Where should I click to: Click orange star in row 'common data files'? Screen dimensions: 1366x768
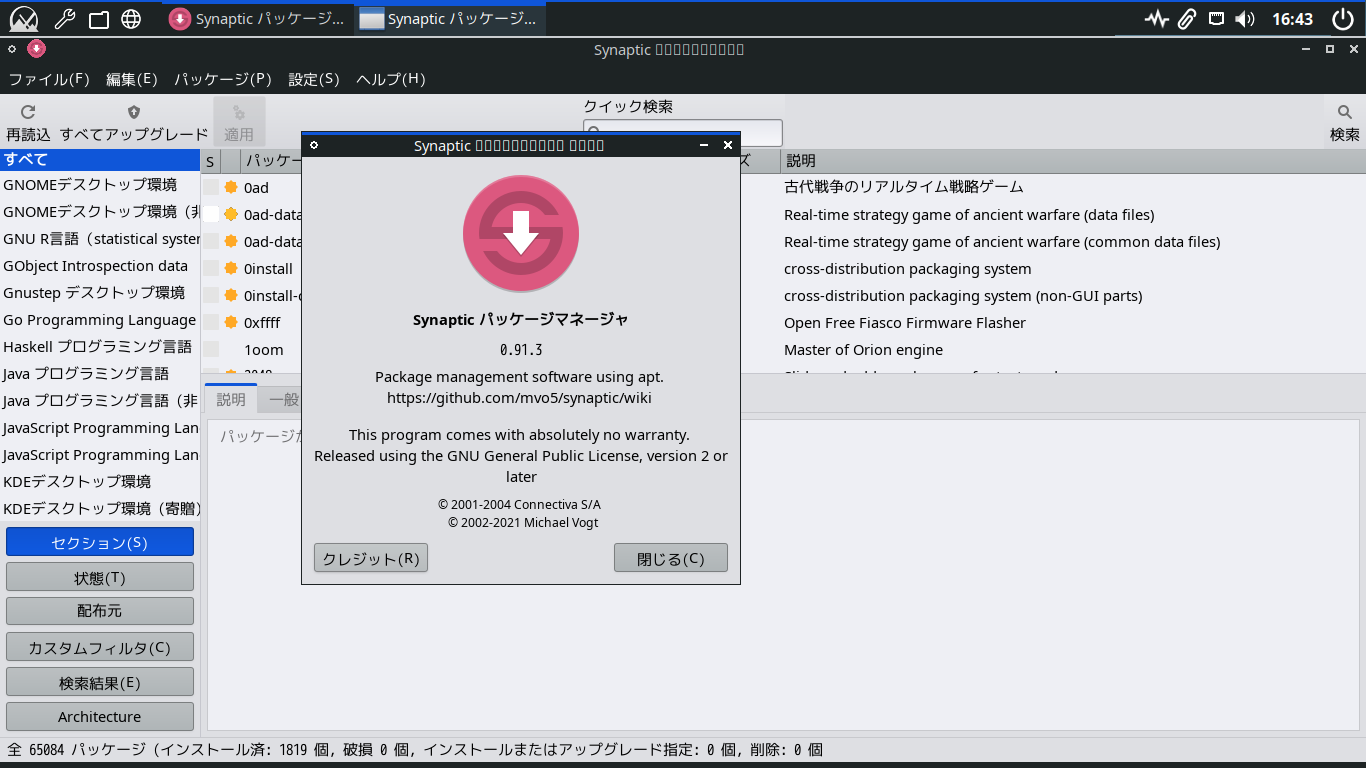click(x=231, y=241)
